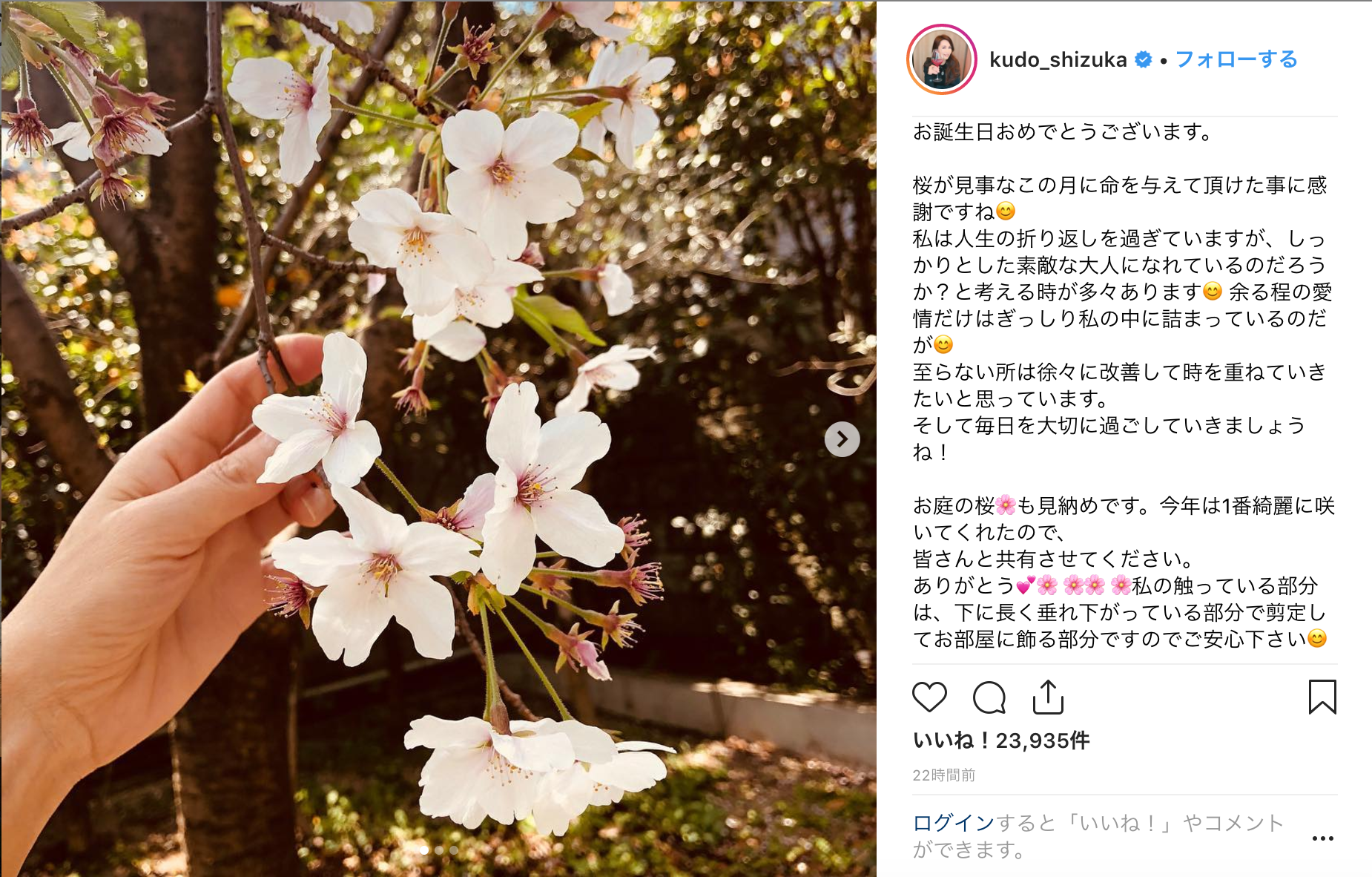Click the cherry blossom photo
This screenshot has height=877, width=1372.
tap(438, 438)
